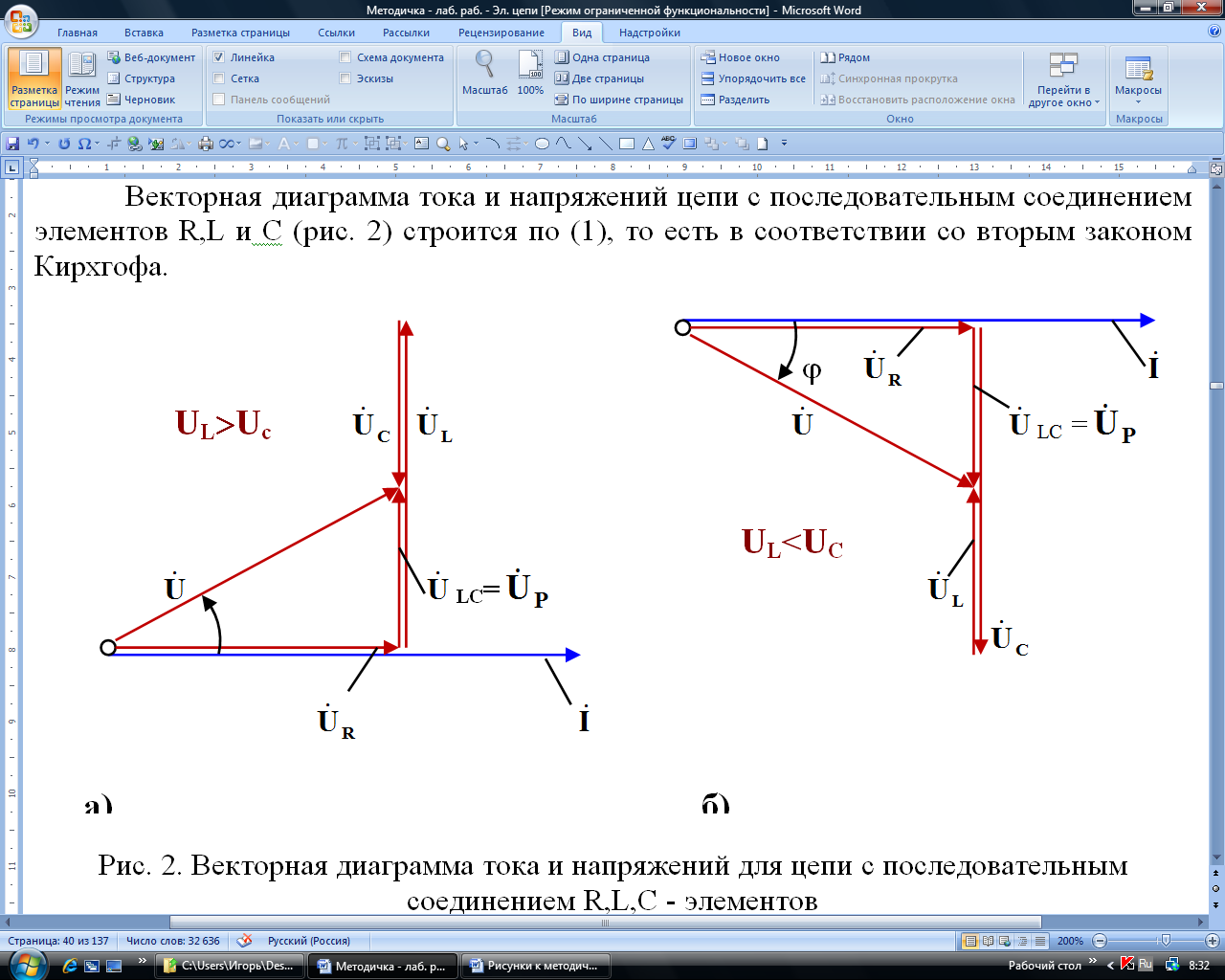Draw an oval shape from toolbar
Image resolution: width=1225 pixels, height=980 pixels.
pyautogui.click(x=542, y=144)
